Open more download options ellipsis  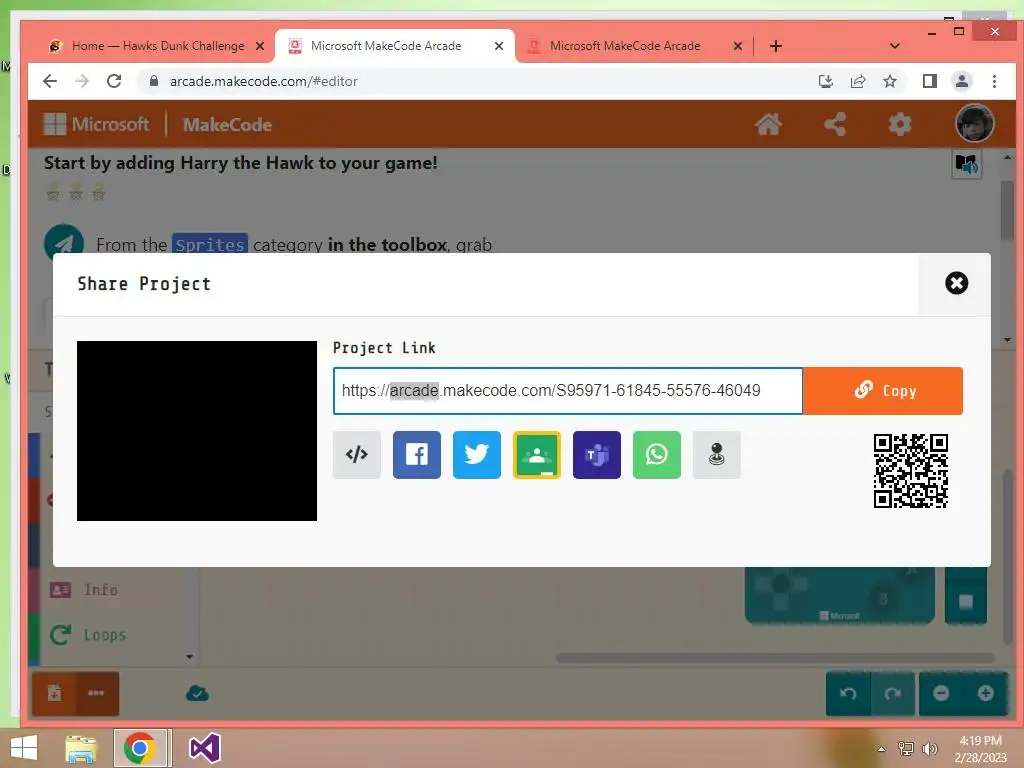tap(97, 693)
